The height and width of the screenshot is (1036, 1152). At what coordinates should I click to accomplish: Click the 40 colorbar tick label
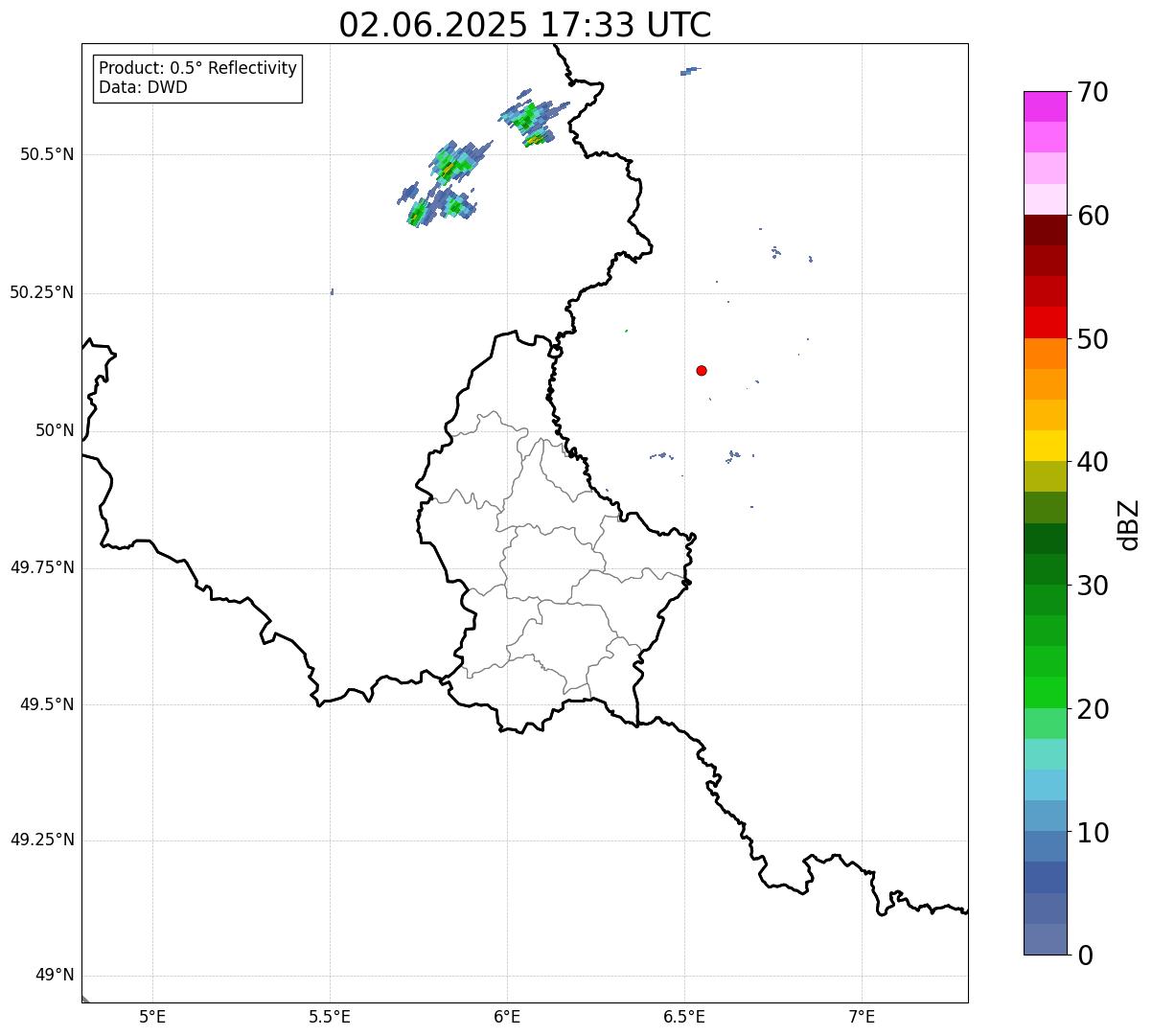(1094, 462)
